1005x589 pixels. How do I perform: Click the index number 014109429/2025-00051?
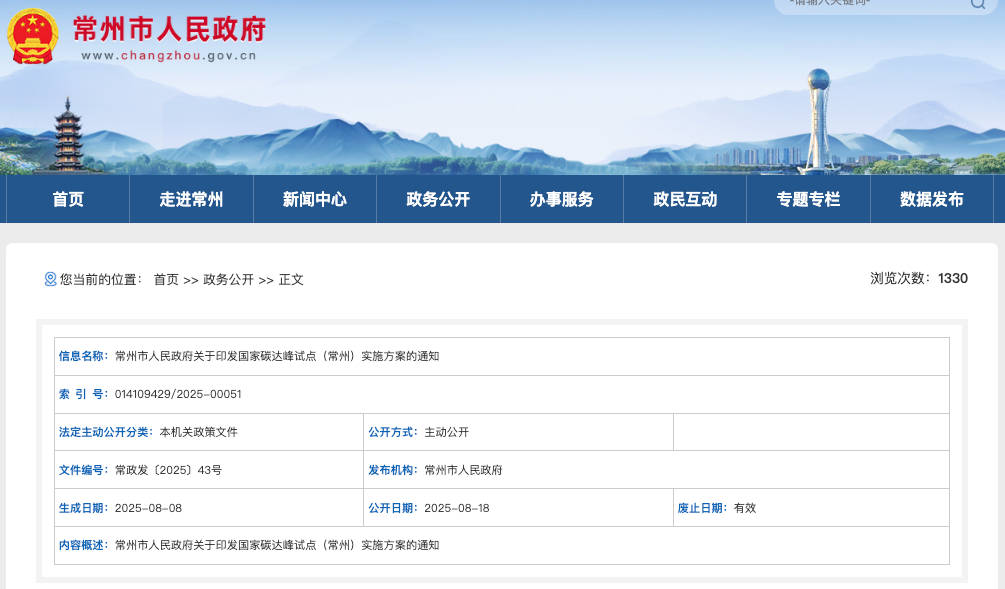178,394
